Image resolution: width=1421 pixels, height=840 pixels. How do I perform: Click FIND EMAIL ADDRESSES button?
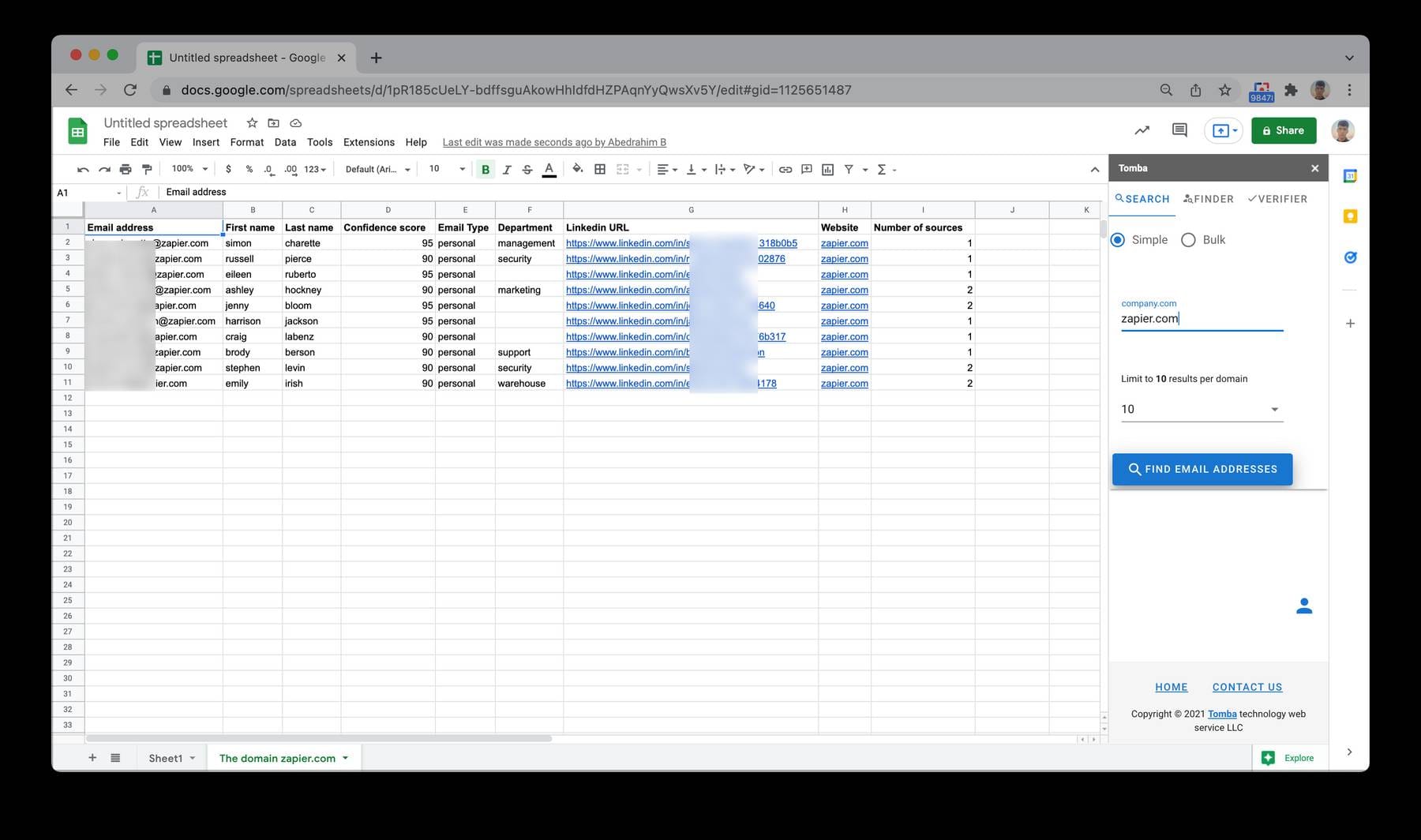coord(1202,469)
